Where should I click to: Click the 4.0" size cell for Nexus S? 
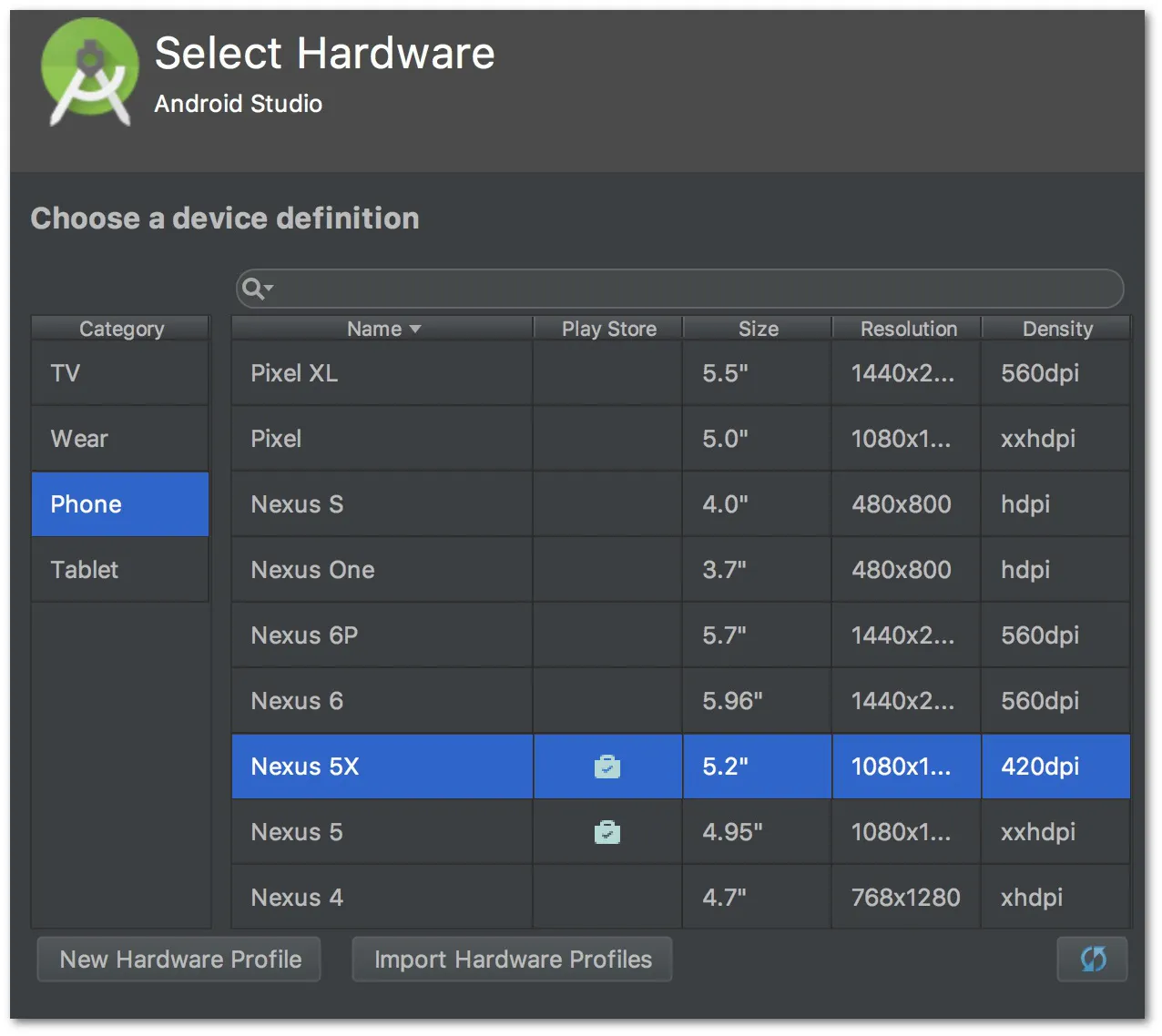click(x=757, y=504)
